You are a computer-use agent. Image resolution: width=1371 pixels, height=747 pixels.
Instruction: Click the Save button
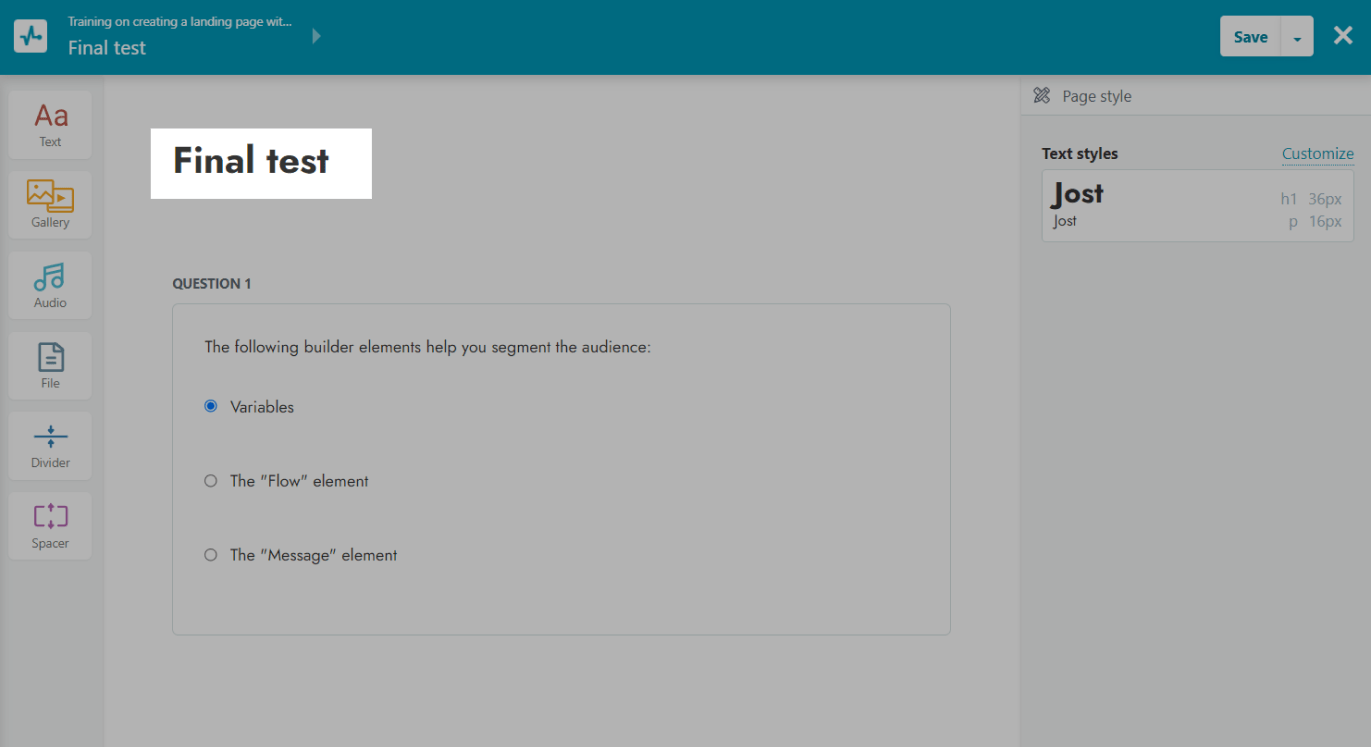(1250, 37)
